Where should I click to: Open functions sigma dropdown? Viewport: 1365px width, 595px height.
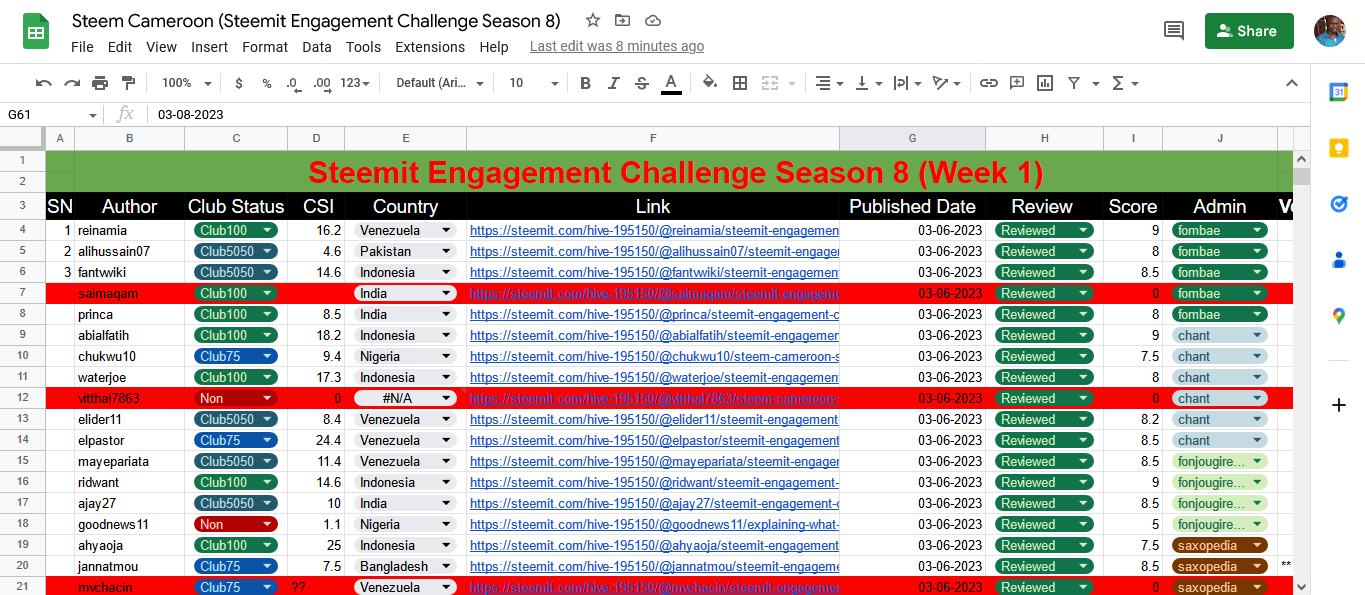(x=1124, y=83)
